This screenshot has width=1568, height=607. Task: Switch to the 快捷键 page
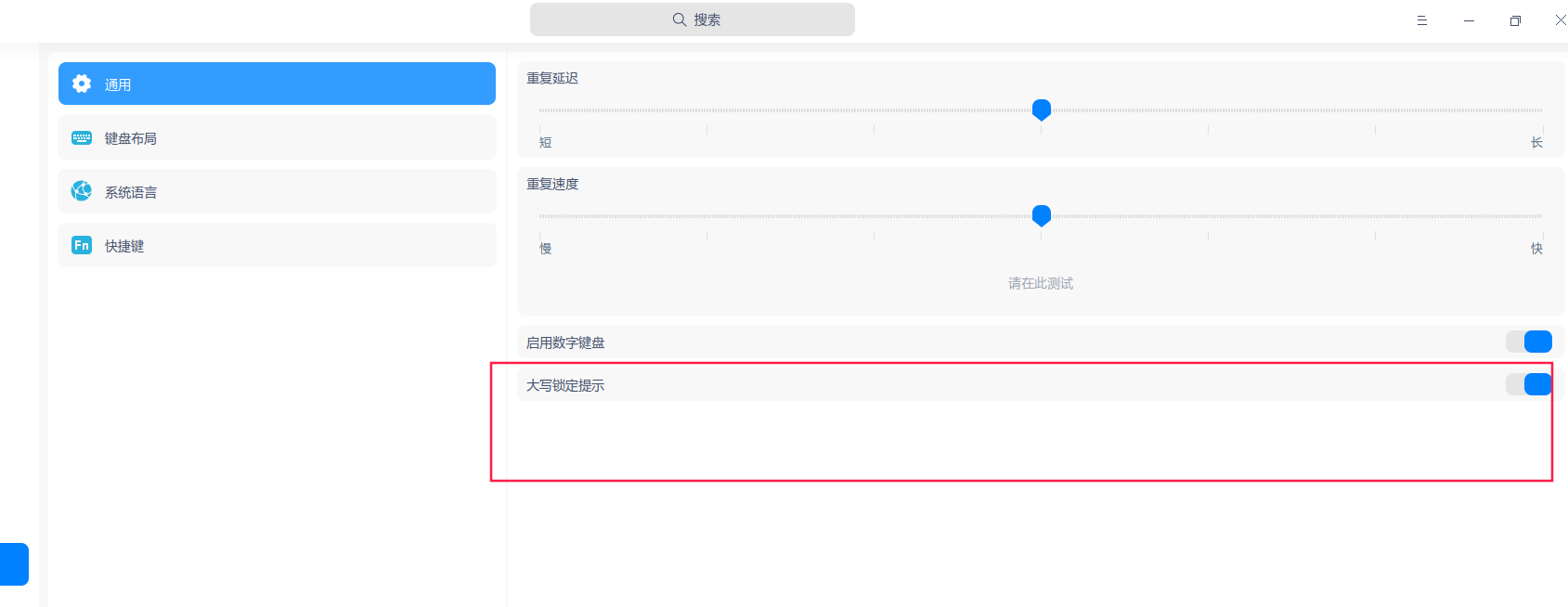pyautogui.click(x=277, y=246)
